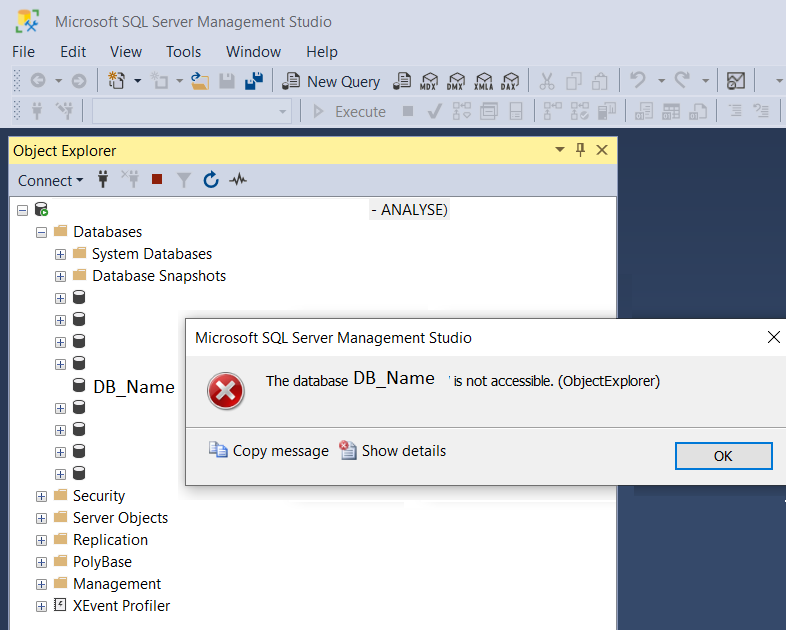
Task: Click the Open File folder icon
Action: click(200, 81)
